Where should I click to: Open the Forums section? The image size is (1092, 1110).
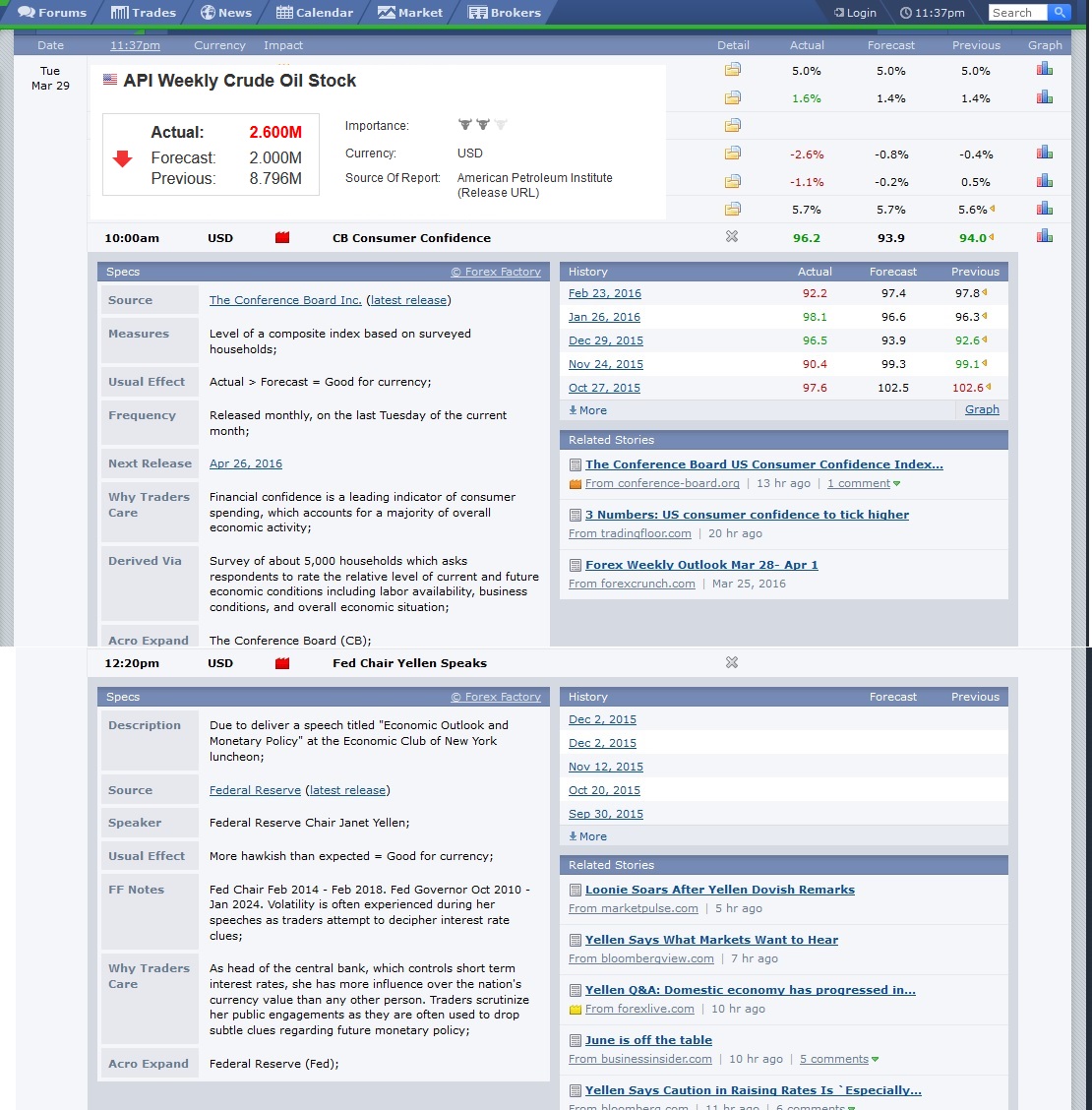[52, 12]
